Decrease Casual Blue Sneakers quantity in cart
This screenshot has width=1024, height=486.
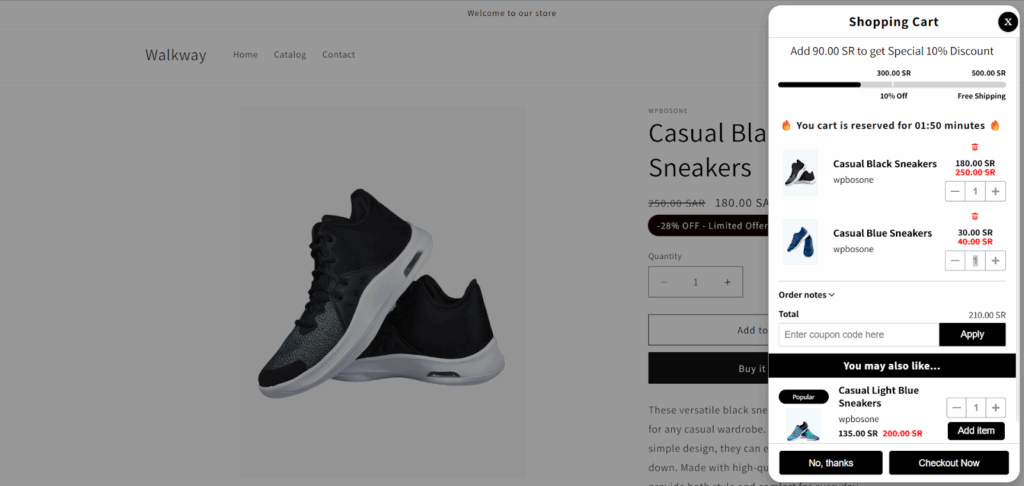coord(955,261)
